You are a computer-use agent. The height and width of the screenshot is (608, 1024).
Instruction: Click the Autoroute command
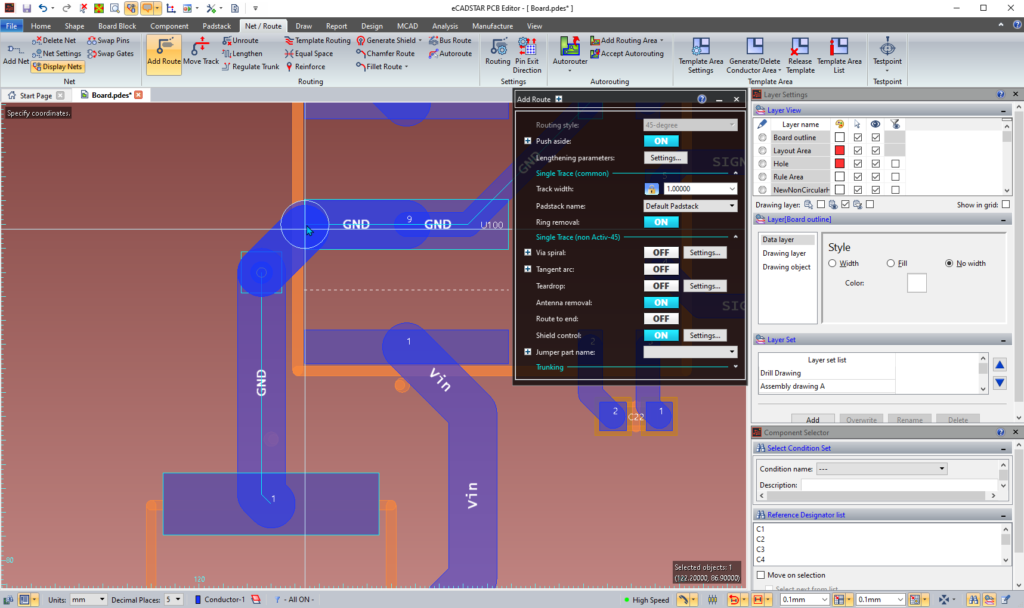point(450,54)
